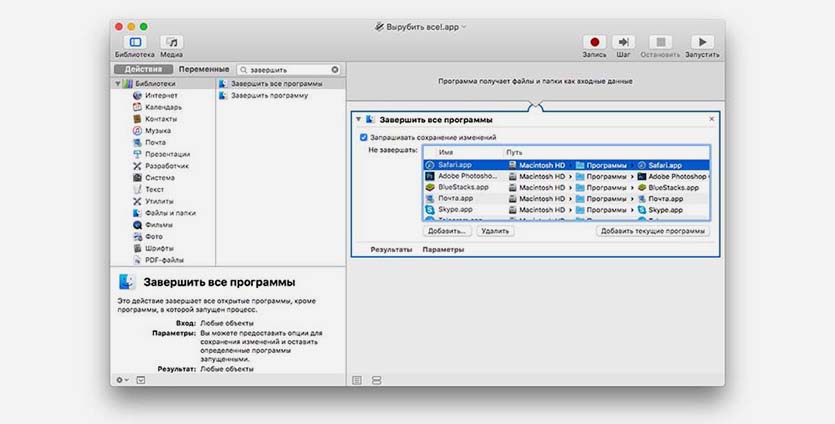Image resolution: width=835 pixels, height=424 pixels.
Task: Remove the action with its close X
Action: tap(711, 119)
